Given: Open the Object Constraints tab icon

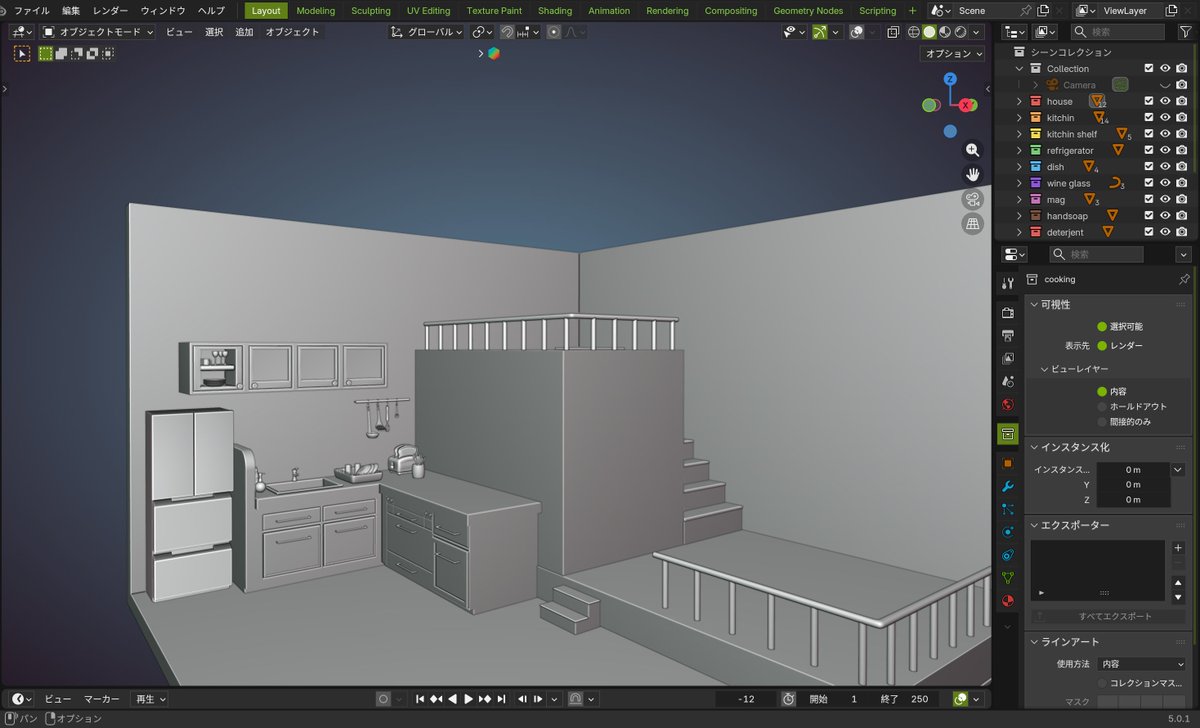Looking at the screenshot, I should [x=1008, y=555].
